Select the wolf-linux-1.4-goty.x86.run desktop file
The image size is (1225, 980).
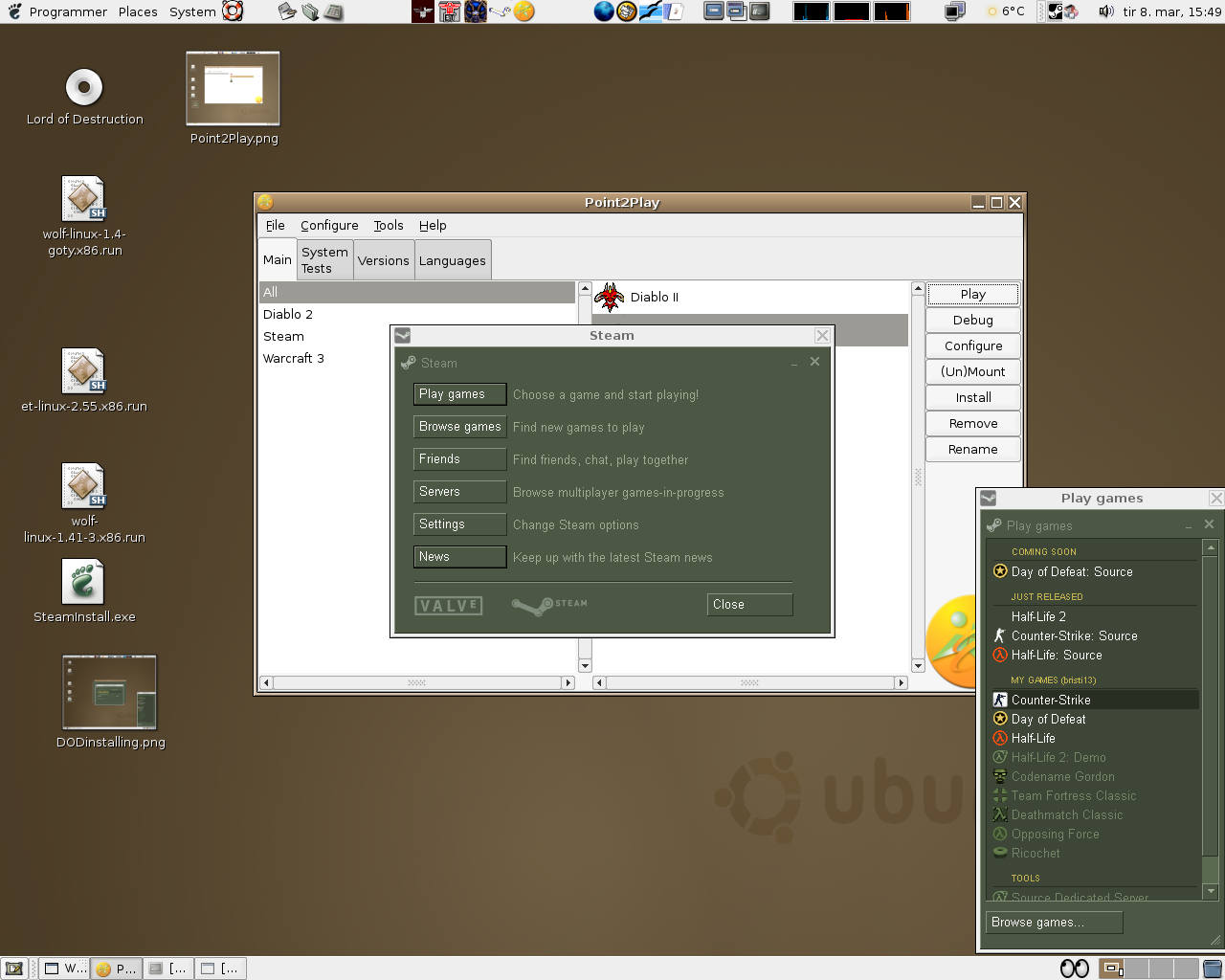84,198
